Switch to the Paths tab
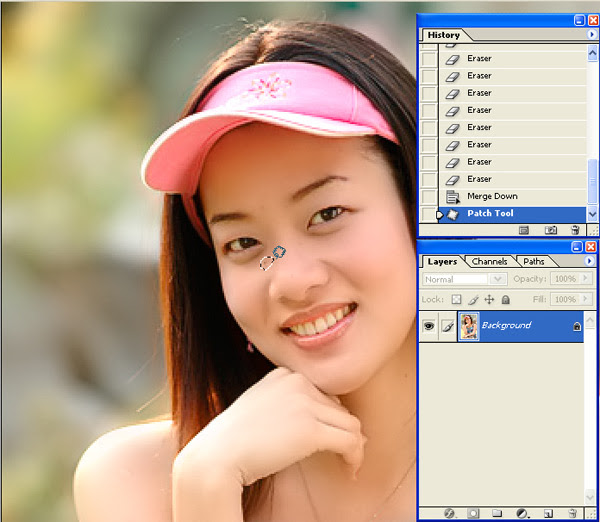600x522 pixels. [x=534, y=262]
